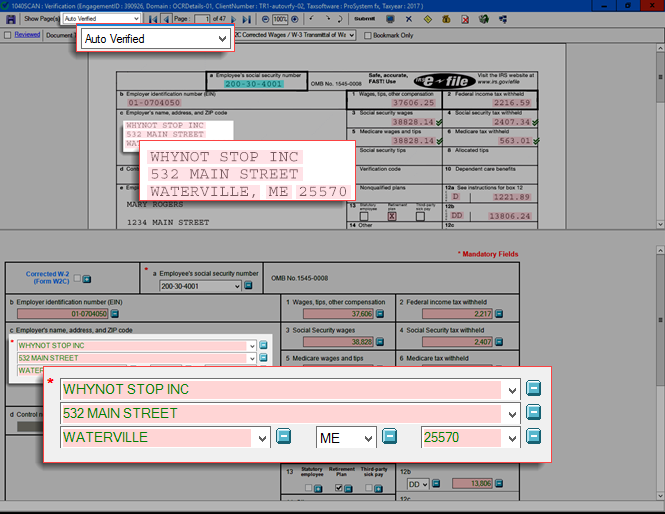
Task: Click the zoom out magnifier icon
Action: [x=265, y=19]
